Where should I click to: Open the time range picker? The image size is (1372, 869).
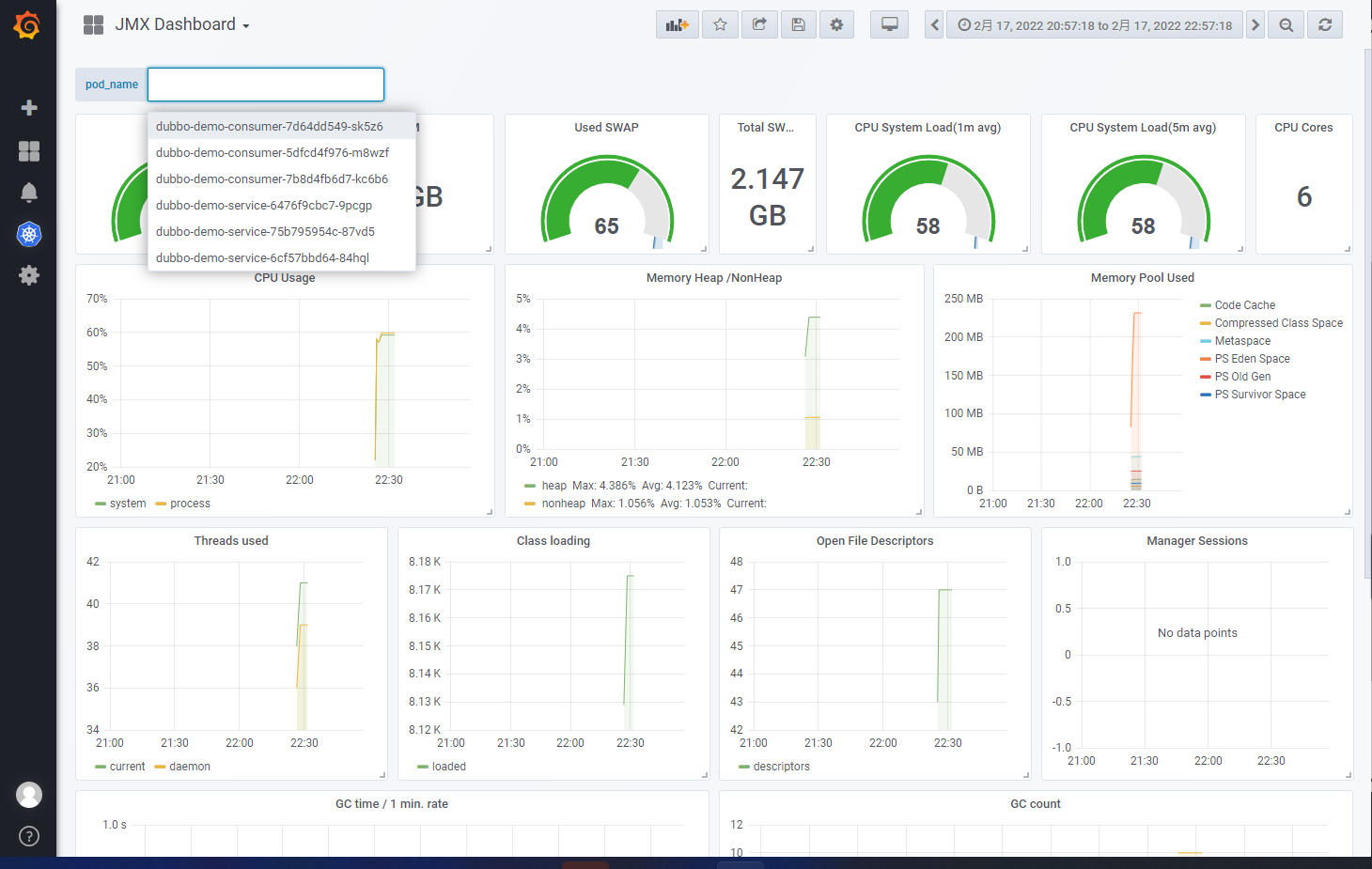point(1094,25)
